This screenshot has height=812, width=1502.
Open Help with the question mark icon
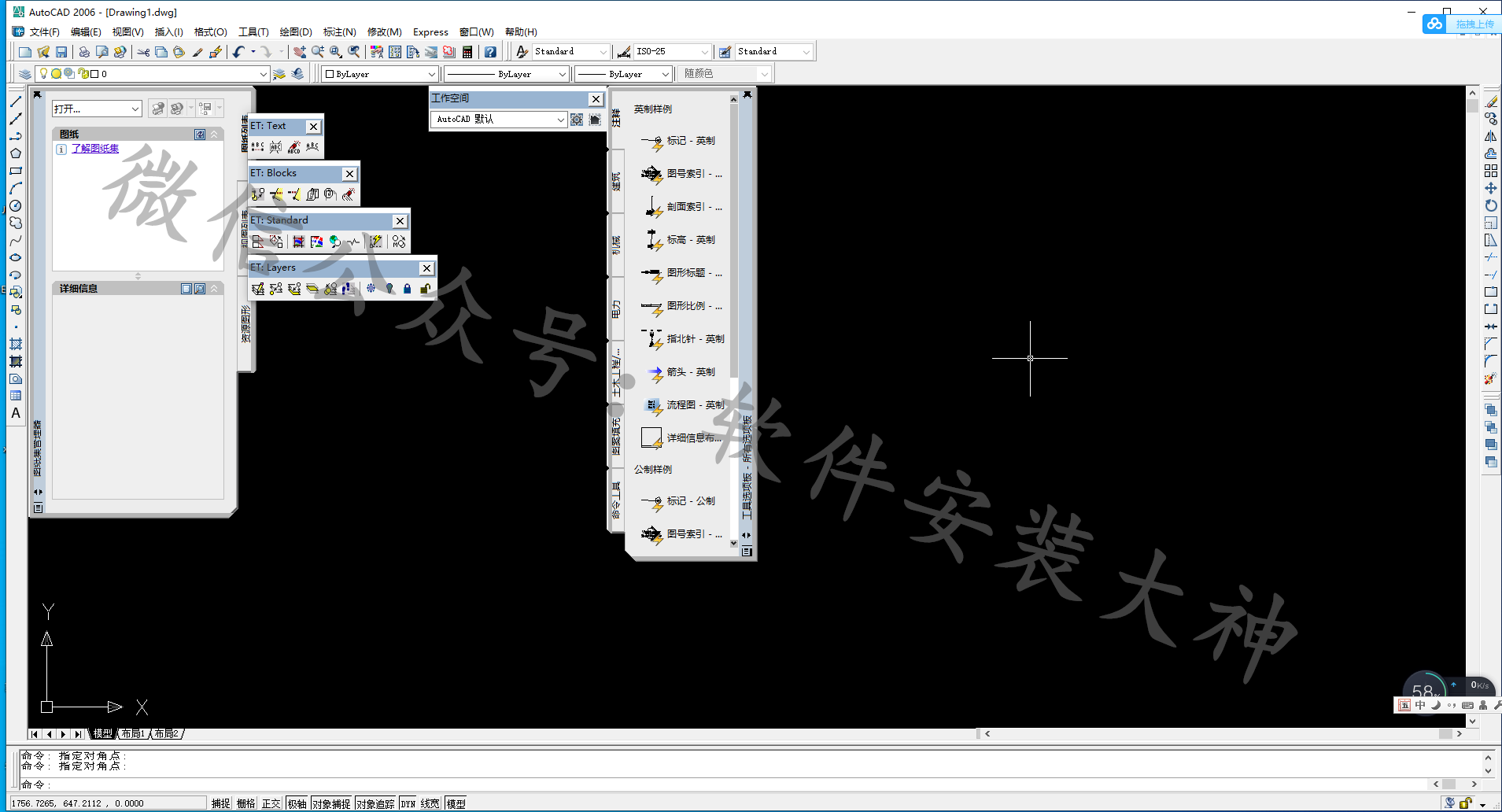[490, 52]
